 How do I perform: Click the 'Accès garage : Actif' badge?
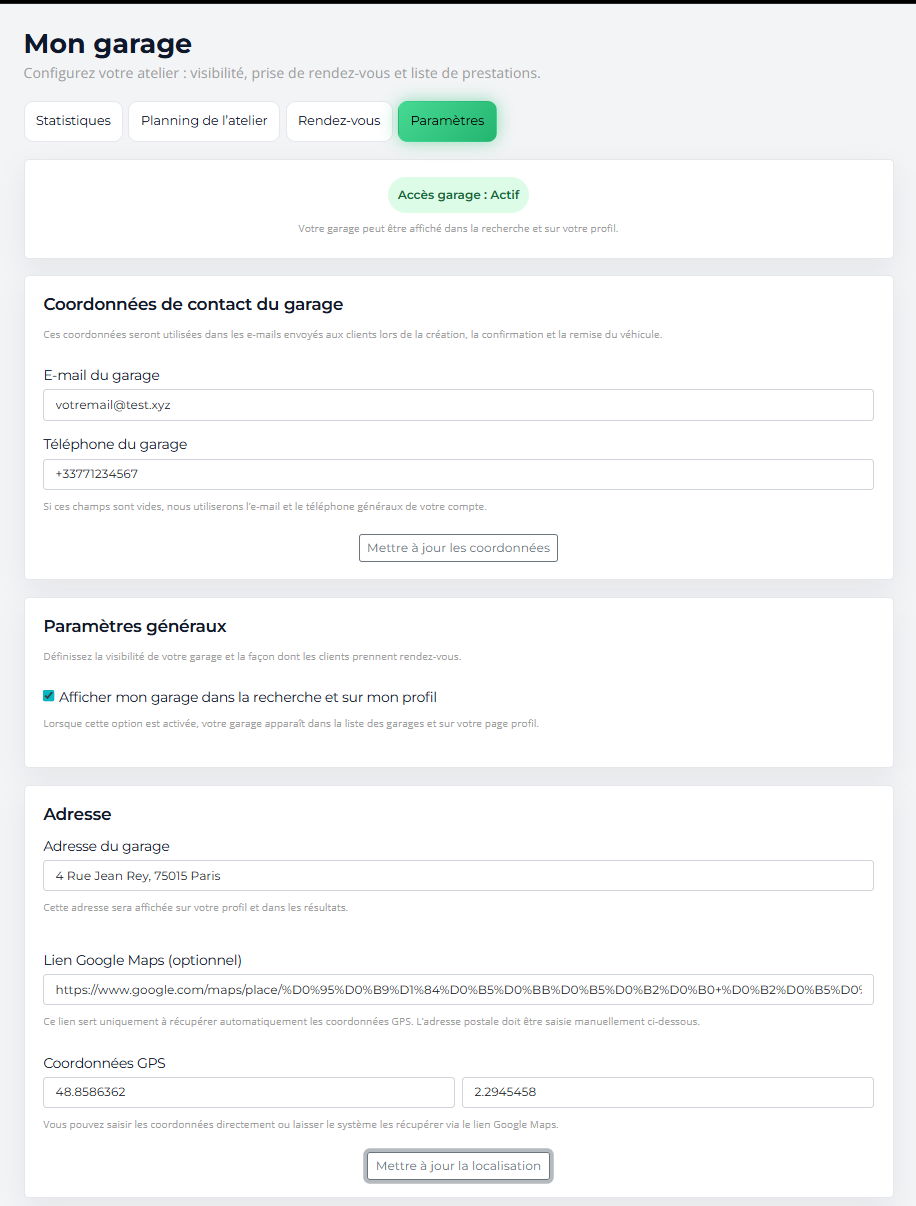click(458, 194)
